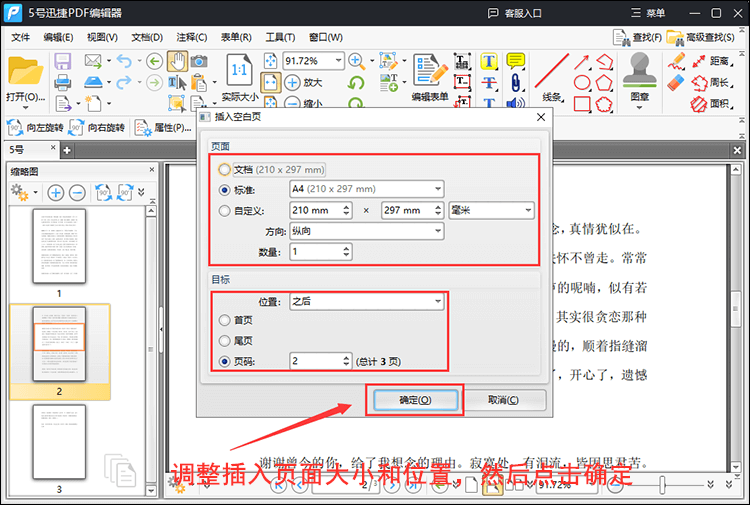Open the 编辑表单 form editor

tap(430, 77)
